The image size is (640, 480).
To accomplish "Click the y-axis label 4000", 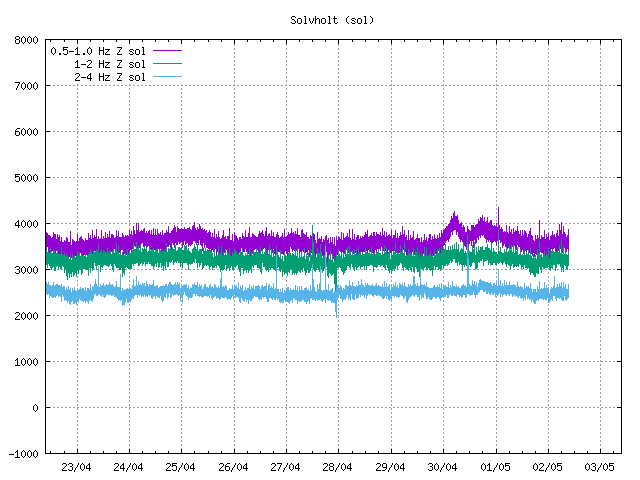I will (x=26, y=224).
